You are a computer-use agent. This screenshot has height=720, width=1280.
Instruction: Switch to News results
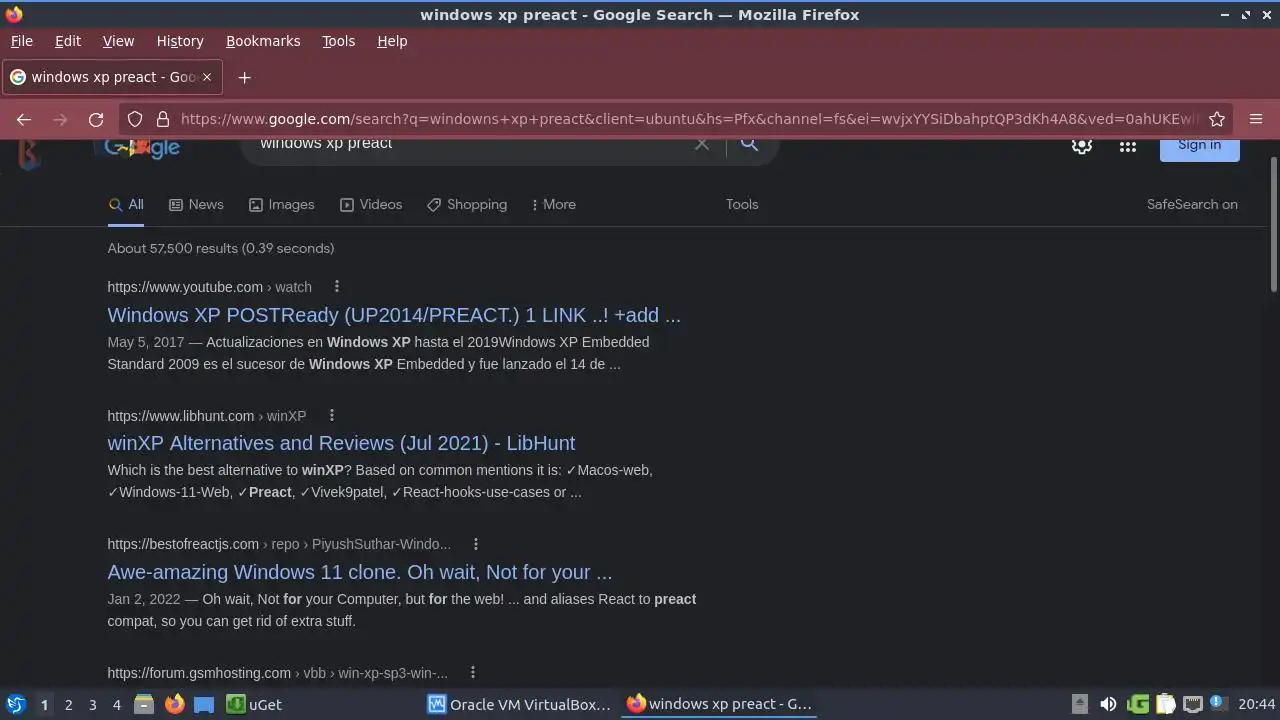click(x=196, y=204)
